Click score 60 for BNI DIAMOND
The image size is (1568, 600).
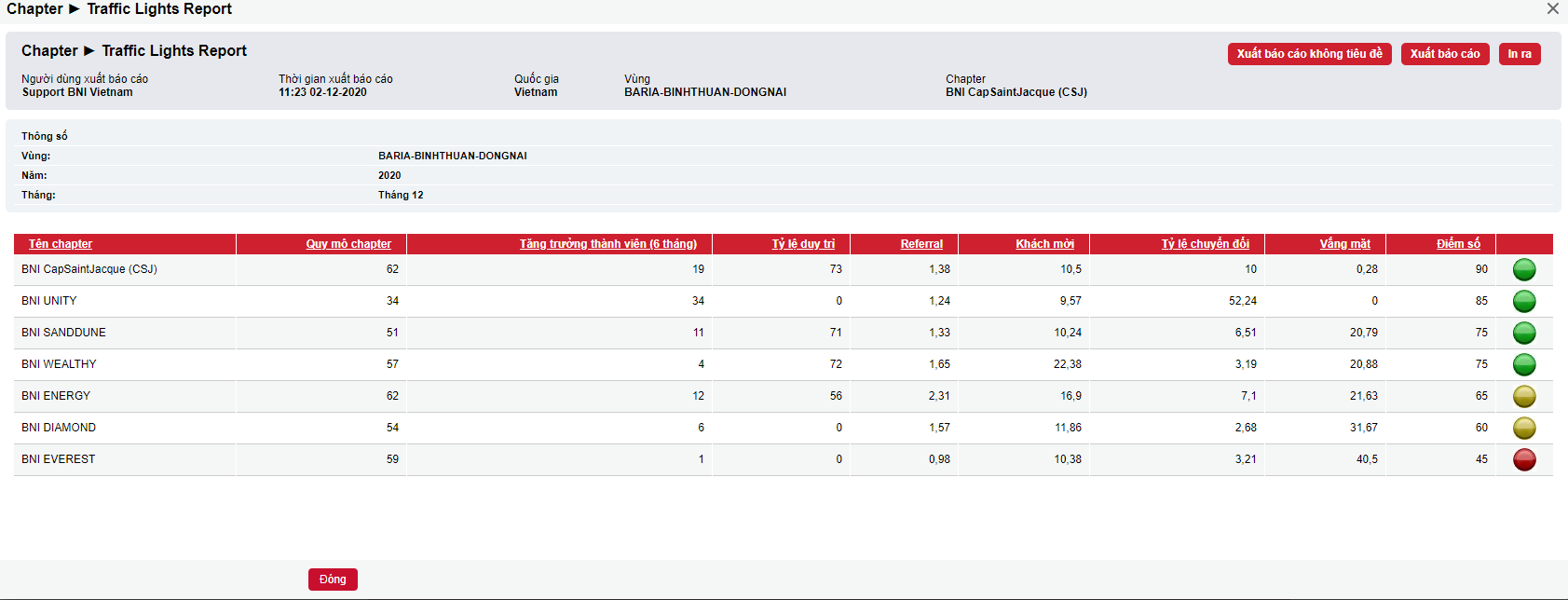click(1481, 428)
